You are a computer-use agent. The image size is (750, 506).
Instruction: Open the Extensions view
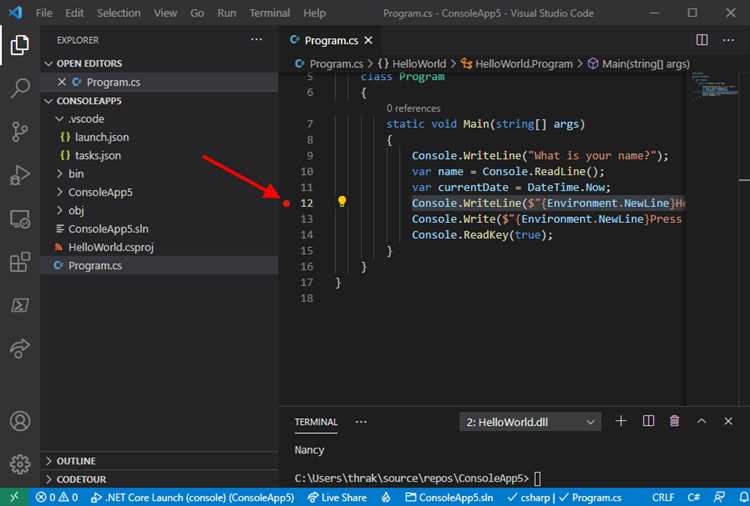click(x=20, y=262)
